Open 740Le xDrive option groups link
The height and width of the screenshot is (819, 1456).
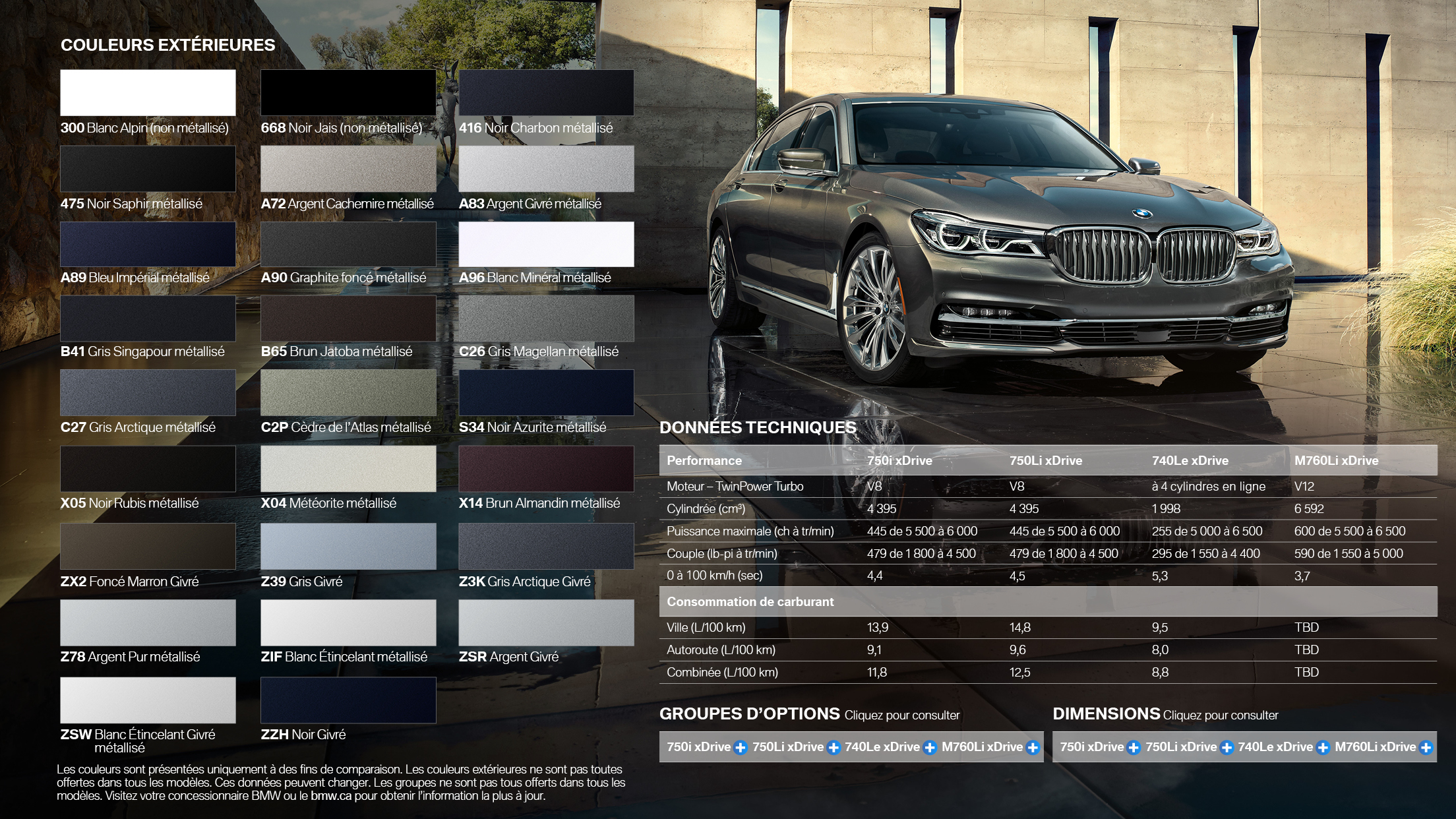[x=882, y=746]
